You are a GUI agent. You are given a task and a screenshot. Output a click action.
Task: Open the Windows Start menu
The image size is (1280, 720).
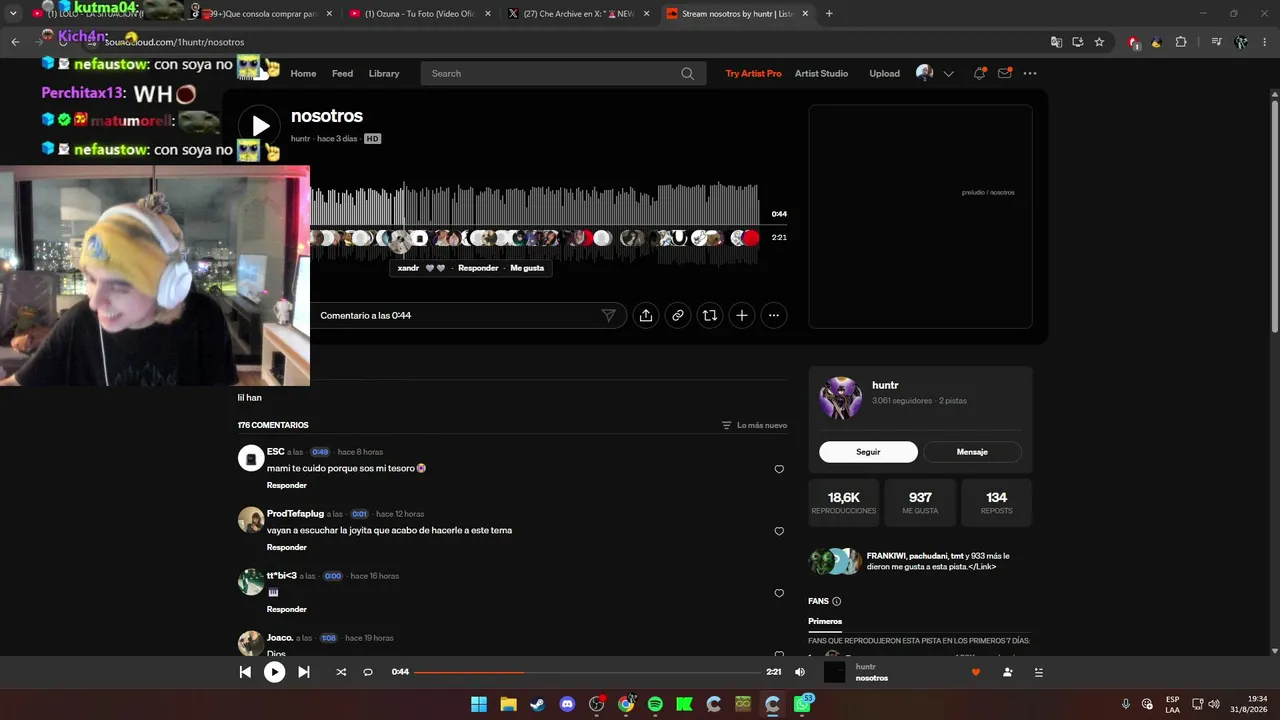[479, 704]
